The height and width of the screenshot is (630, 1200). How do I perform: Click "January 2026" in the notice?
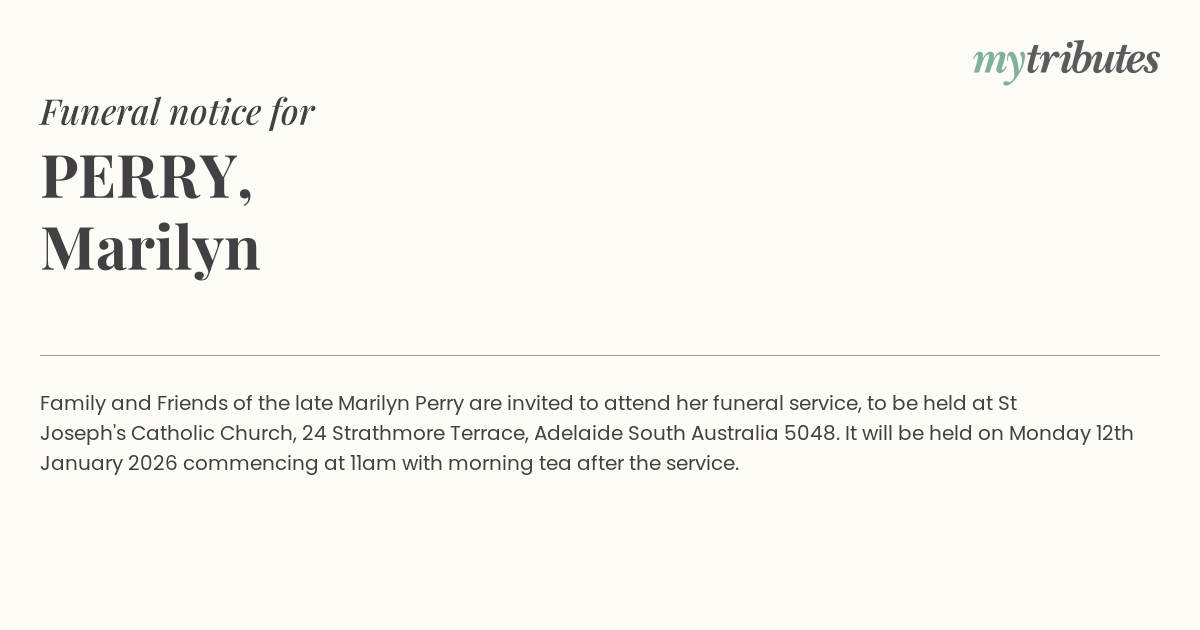tap(108, 464)
